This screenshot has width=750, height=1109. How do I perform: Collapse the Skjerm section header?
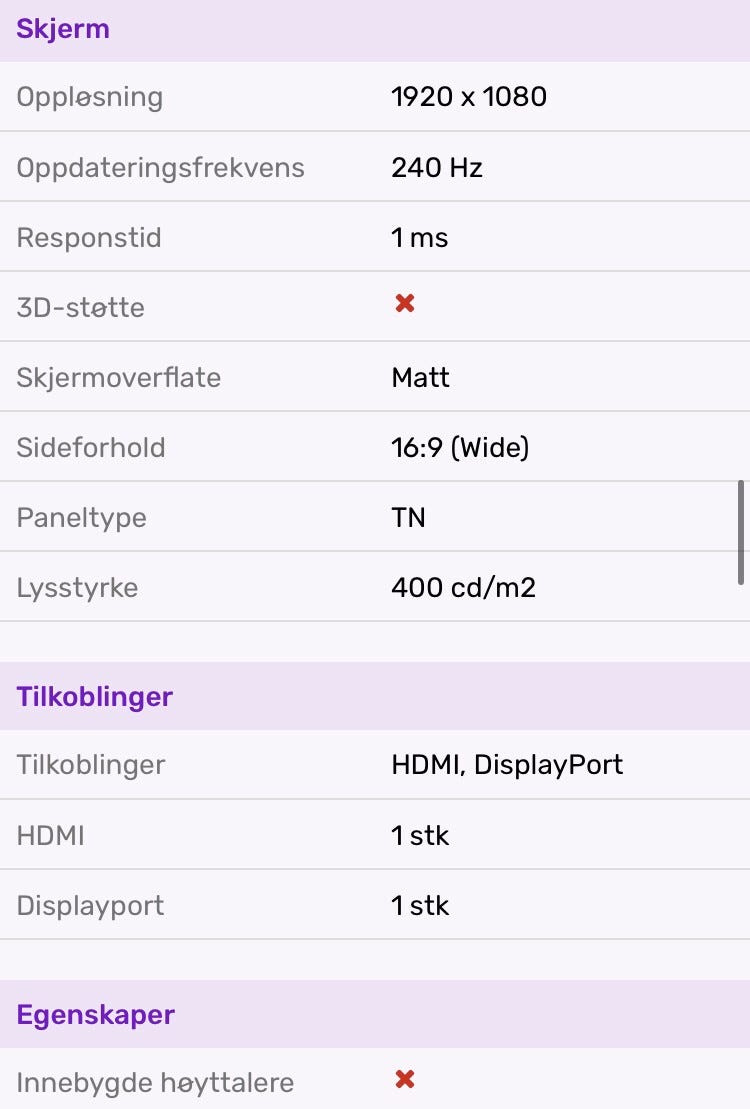(63, 29)
